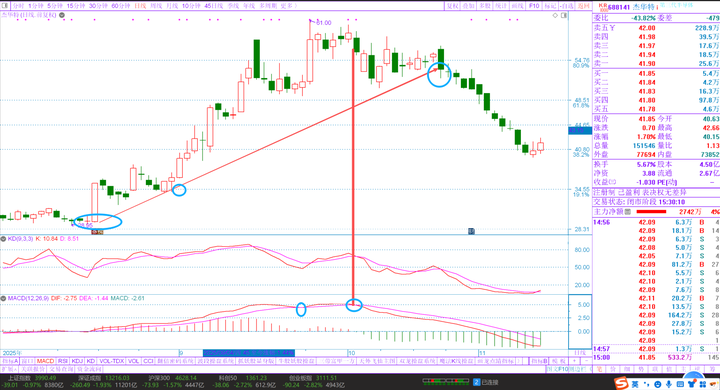This screenshot has width=720, height=390.
Task: Open the F10 company info button
Action: point(534,6)
